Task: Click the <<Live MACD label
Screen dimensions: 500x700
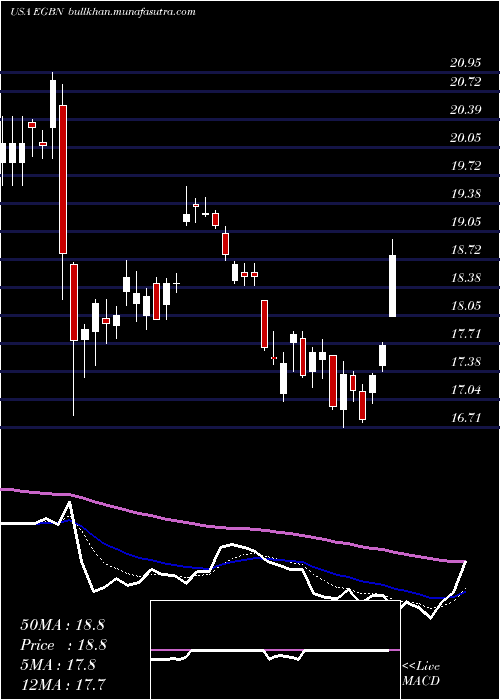Action: (421, 674)
